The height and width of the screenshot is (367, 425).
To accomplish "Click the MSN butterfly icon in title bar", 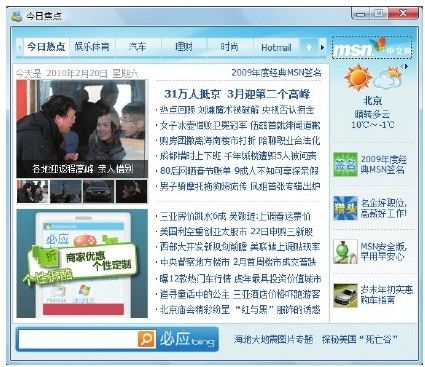I will 16,16.
